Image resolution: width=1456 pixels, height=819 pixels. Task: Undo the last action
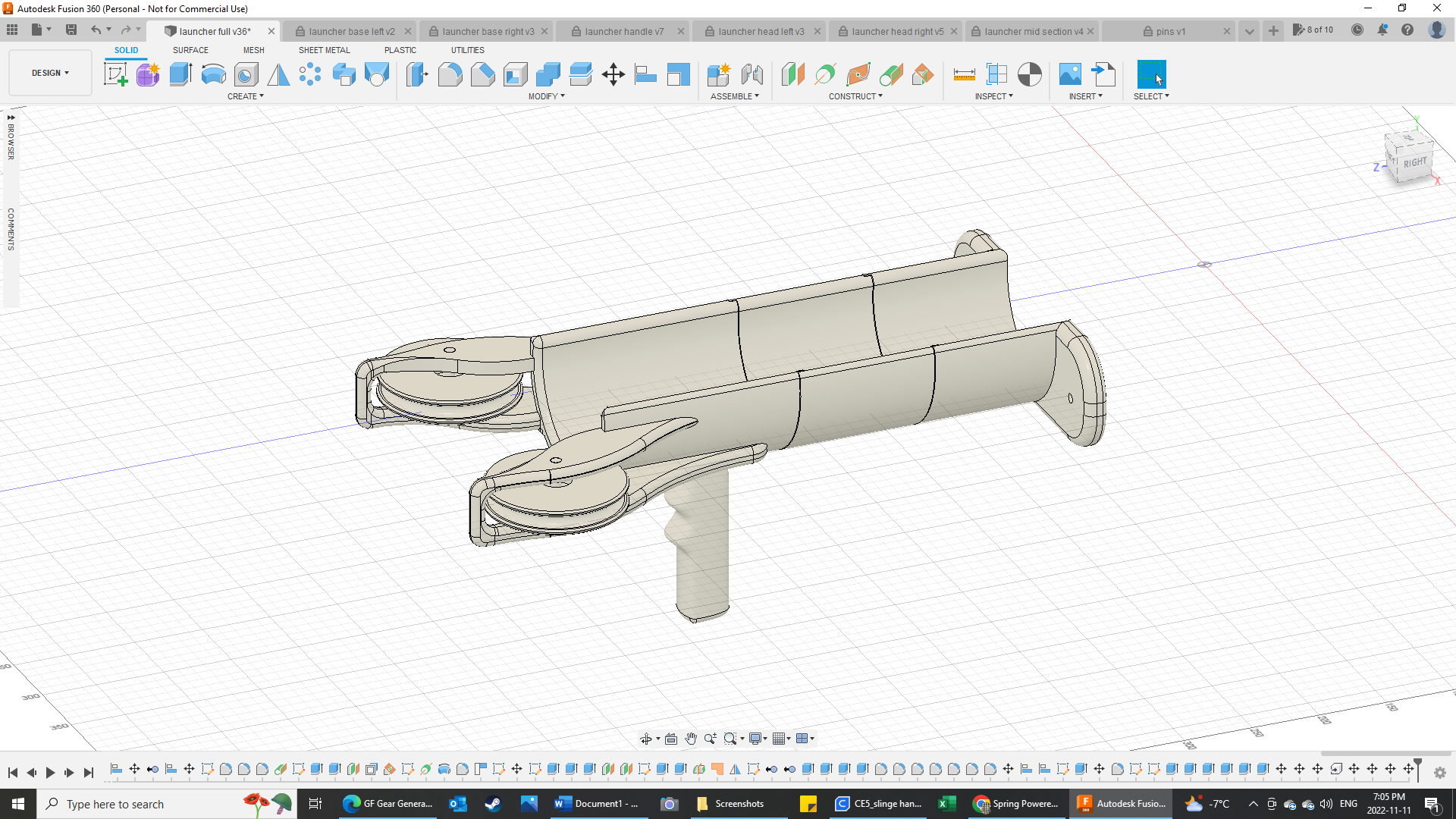click(96, 30)
